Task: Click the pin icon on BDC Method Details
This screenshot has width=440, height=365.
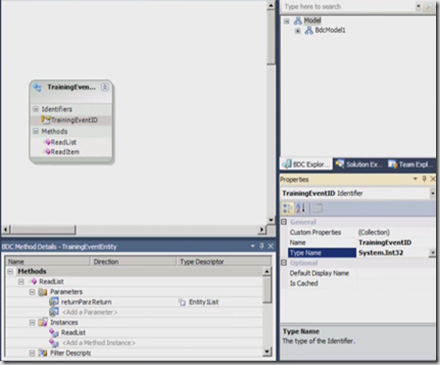Action: click(x=262, y=246)
